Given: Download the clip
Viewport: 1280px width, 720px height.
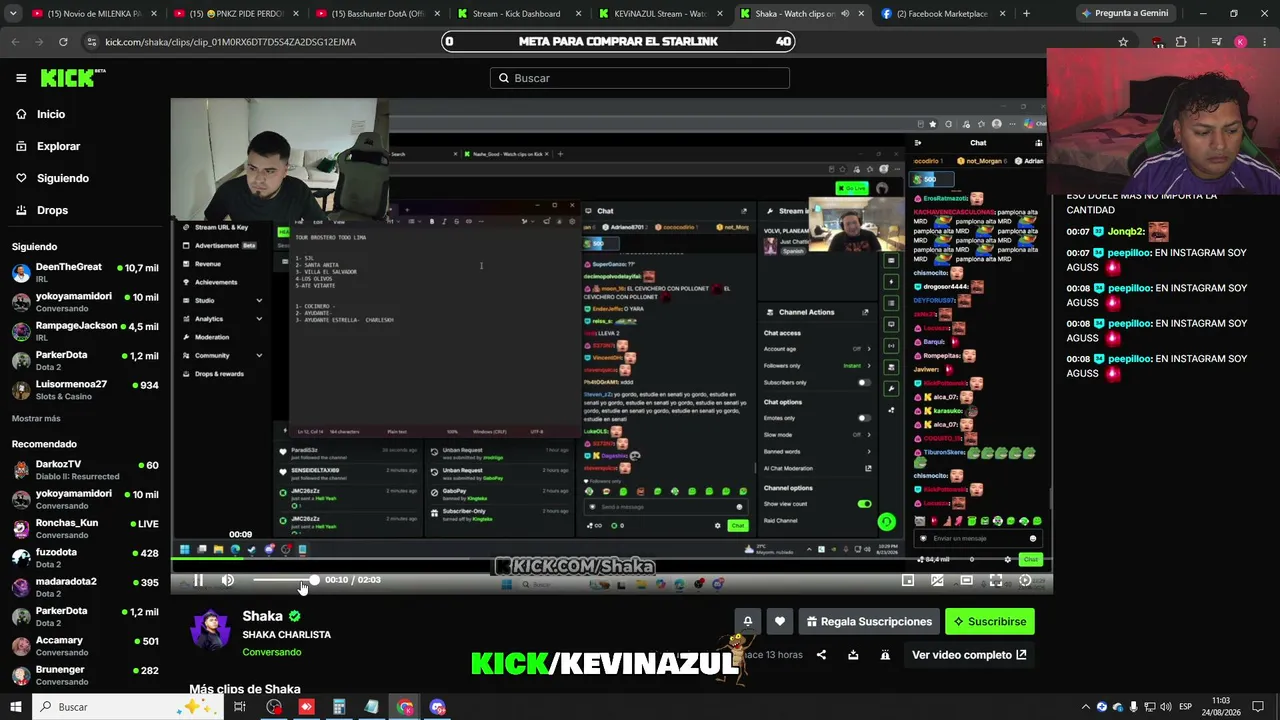Looking at the screenshot, I should (853, 655).
